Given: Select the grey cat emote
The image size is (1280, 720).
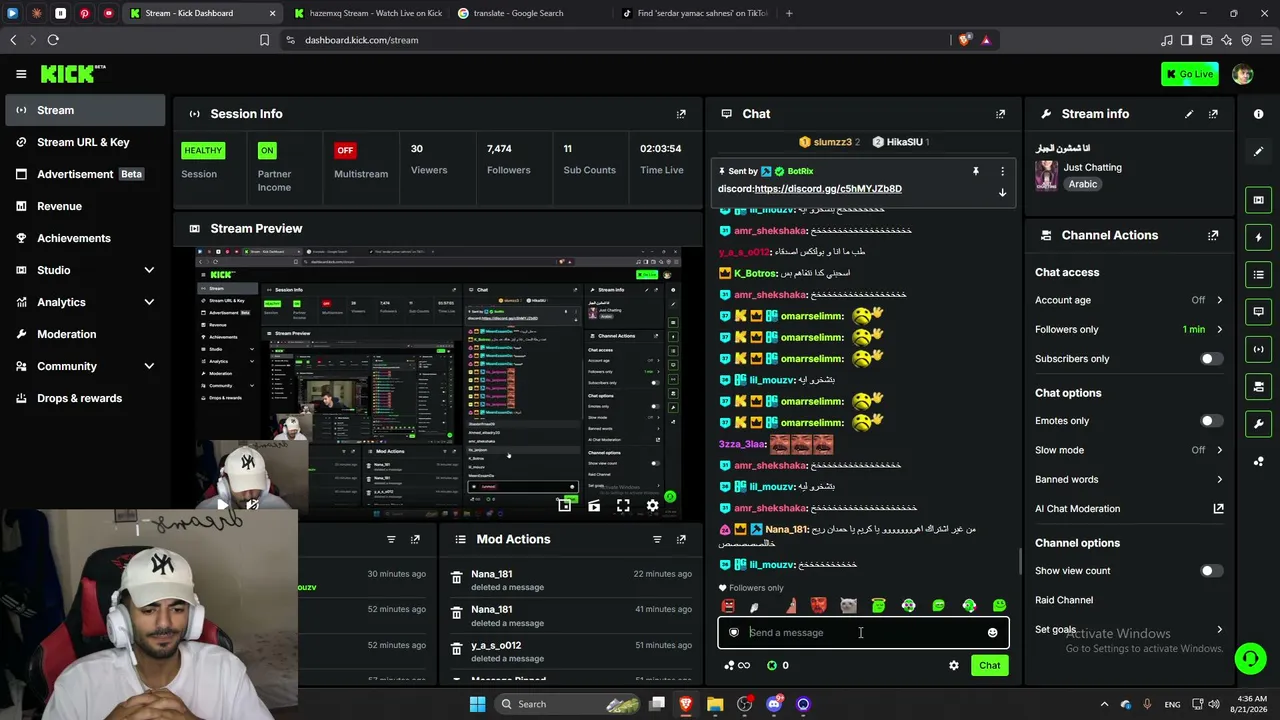Looking at the screenshot, I should pyautogui.click(x=848, y=606).
